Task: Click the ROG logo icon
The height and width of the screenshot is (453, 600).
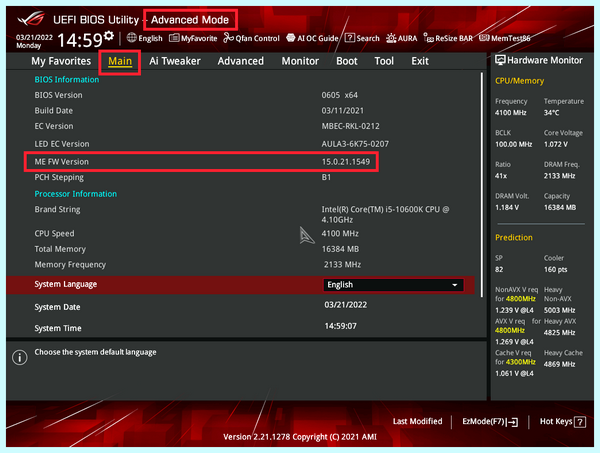Action: click(x=31, y=18)
